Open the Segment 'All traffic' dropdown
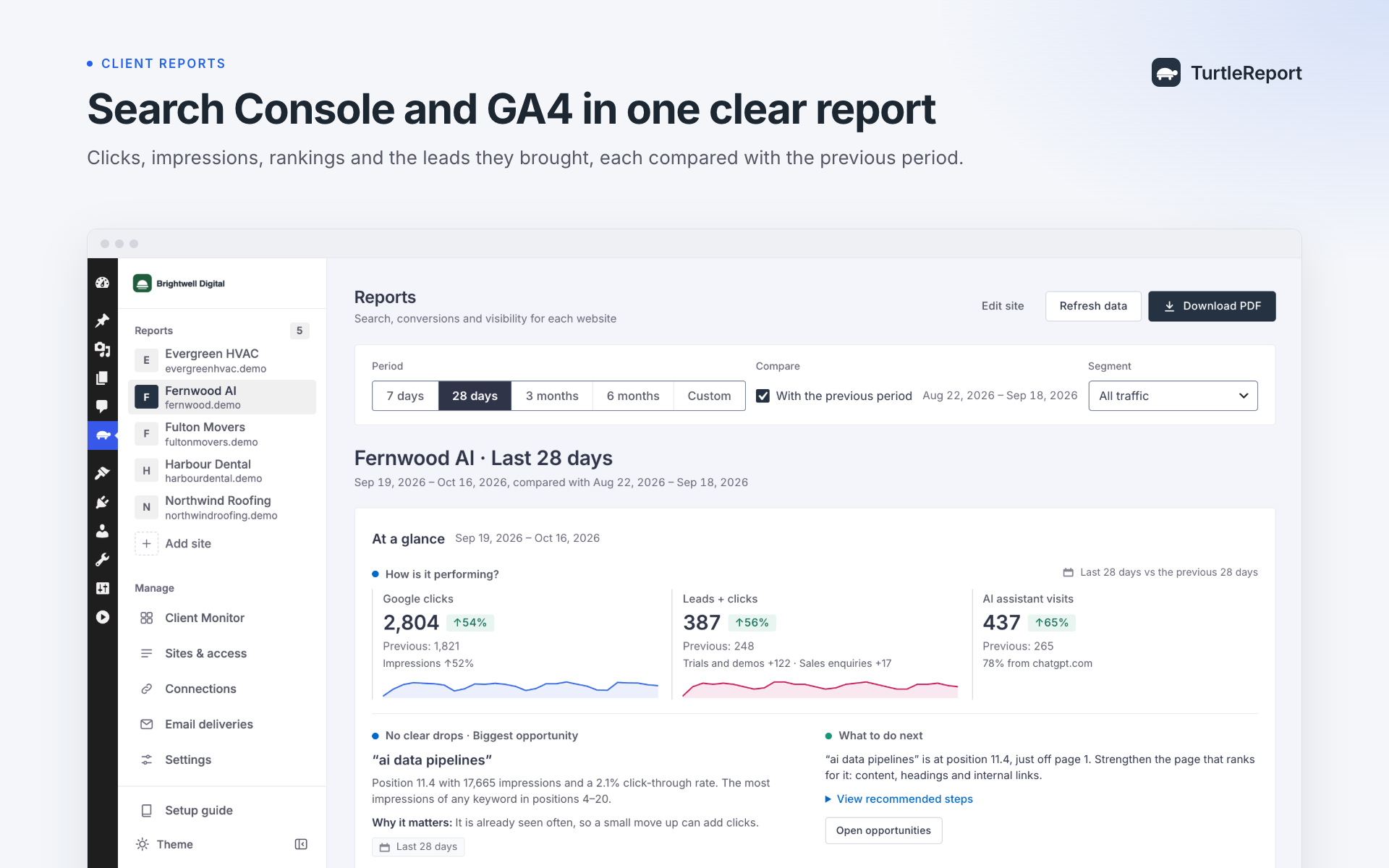 coord(1173,396)
